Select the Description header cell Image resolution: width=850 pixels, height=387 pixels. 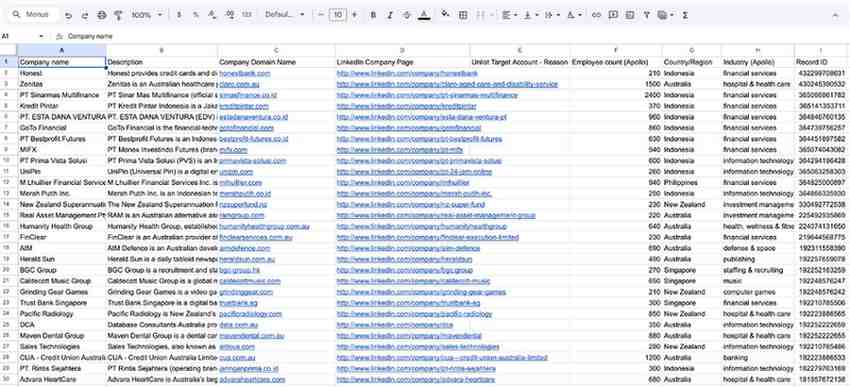pos(162,62)
